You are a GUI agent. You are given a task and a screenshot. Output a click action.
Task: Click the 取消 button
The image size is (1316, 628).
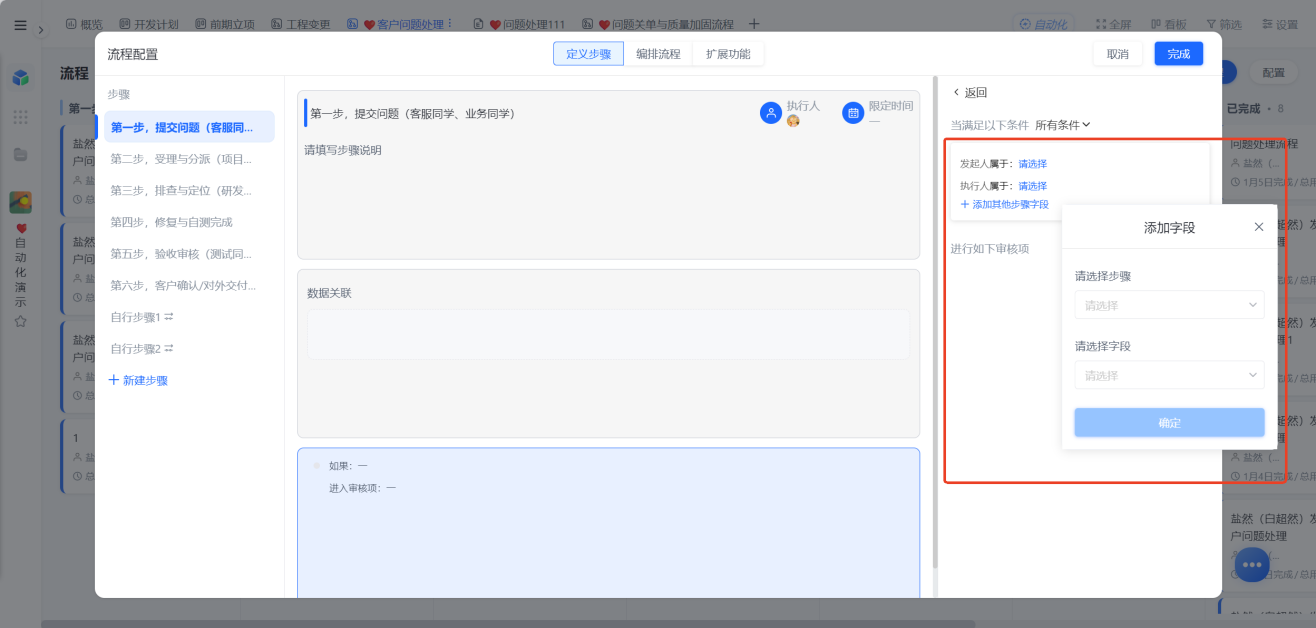click(x=1118, y=54)
